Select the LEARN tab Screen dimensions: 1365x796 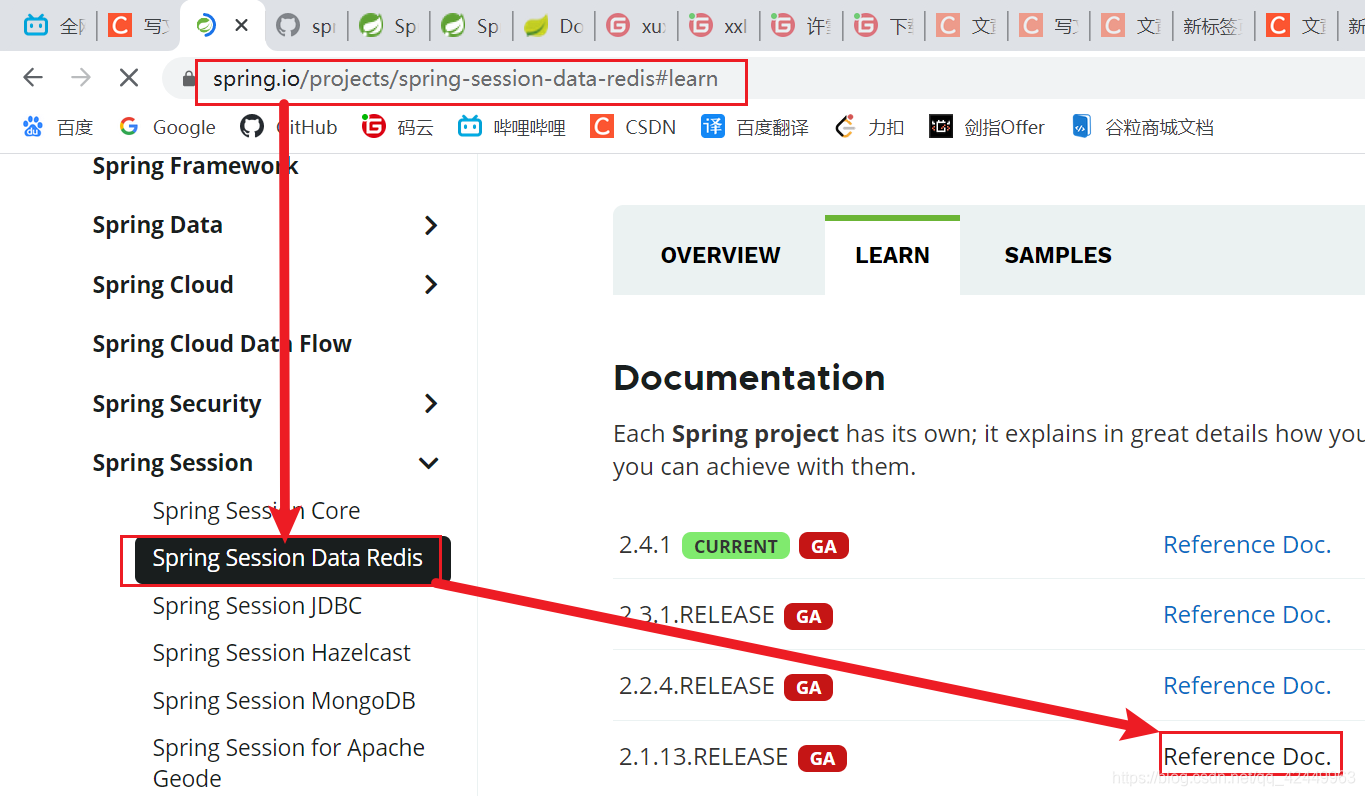(892, 255)
